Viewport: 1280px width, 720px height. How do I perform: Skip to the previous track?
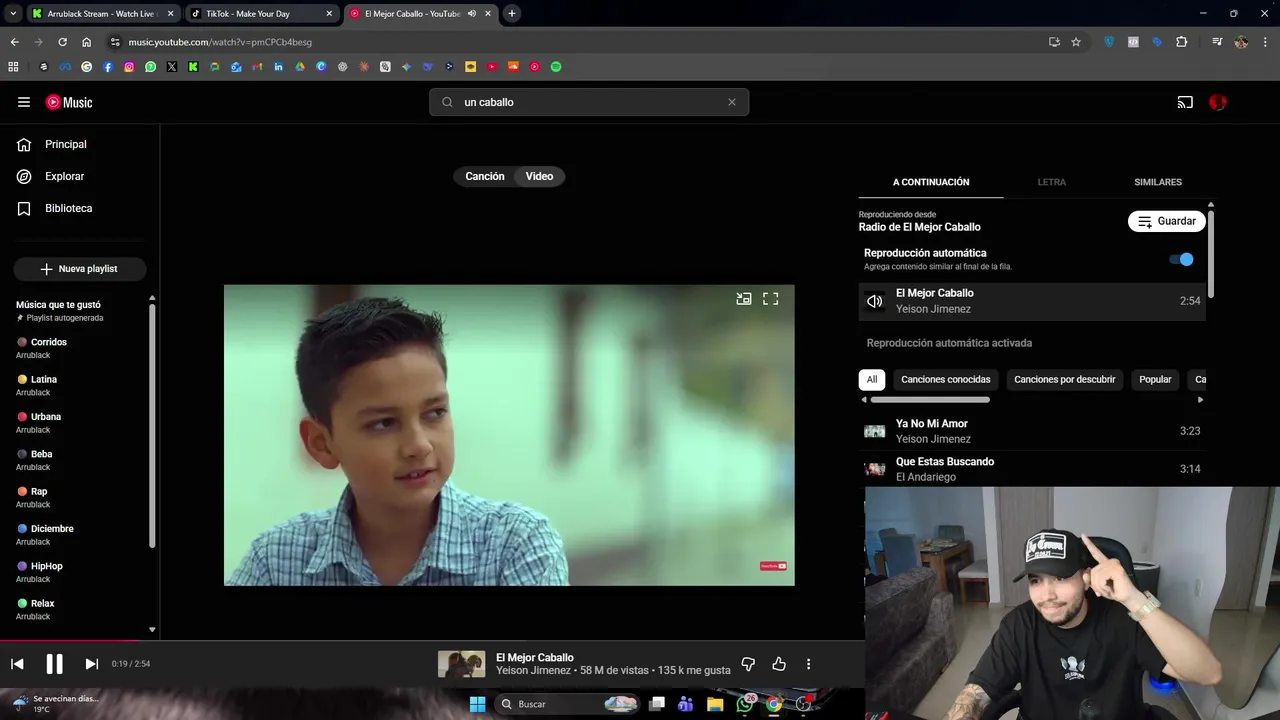point(17,664)
